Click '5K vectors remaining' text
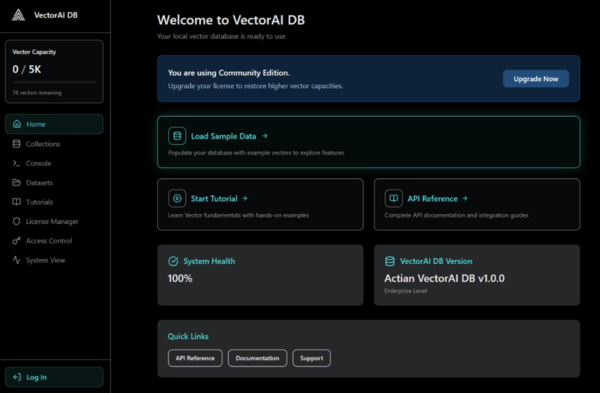 (x=37, y=93)
